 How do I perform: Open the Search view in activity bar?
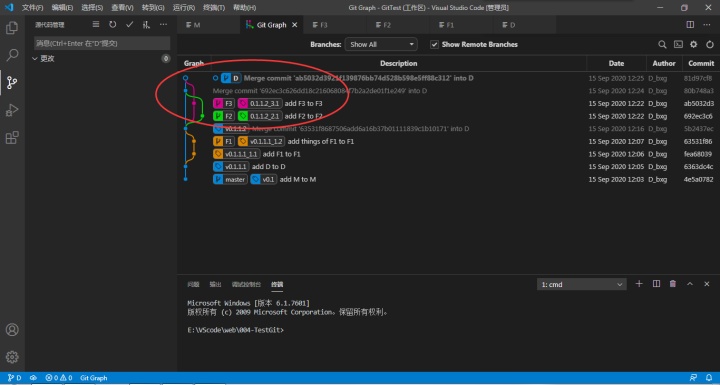(x=12, y=55)
